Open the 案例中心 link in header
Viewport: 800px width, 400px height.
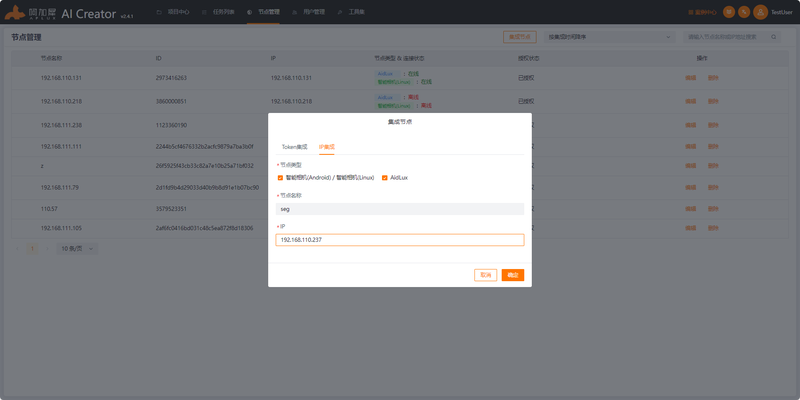702,12
